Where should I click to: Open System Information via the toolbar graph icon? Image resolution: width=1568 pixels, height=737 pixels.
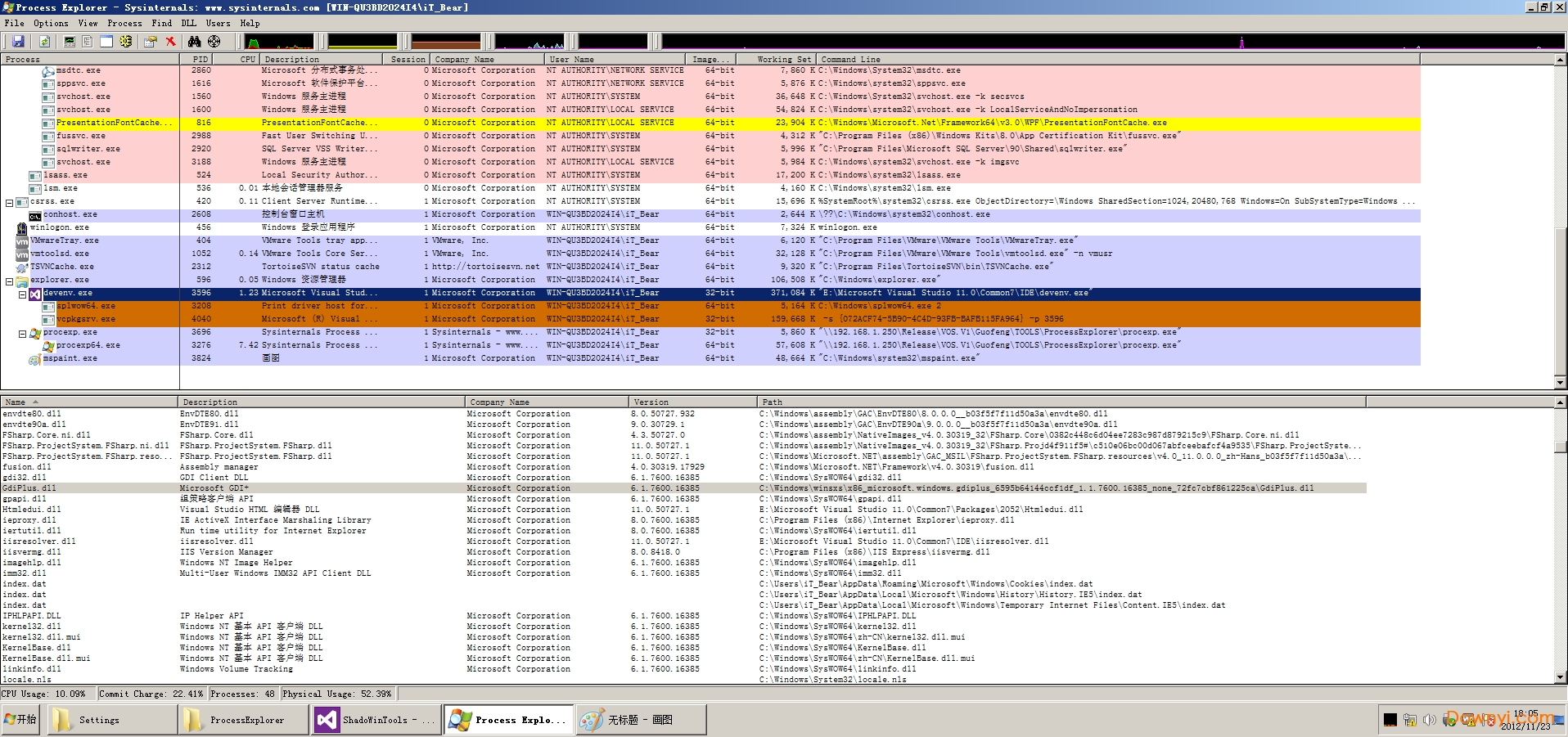click(70, 41)
